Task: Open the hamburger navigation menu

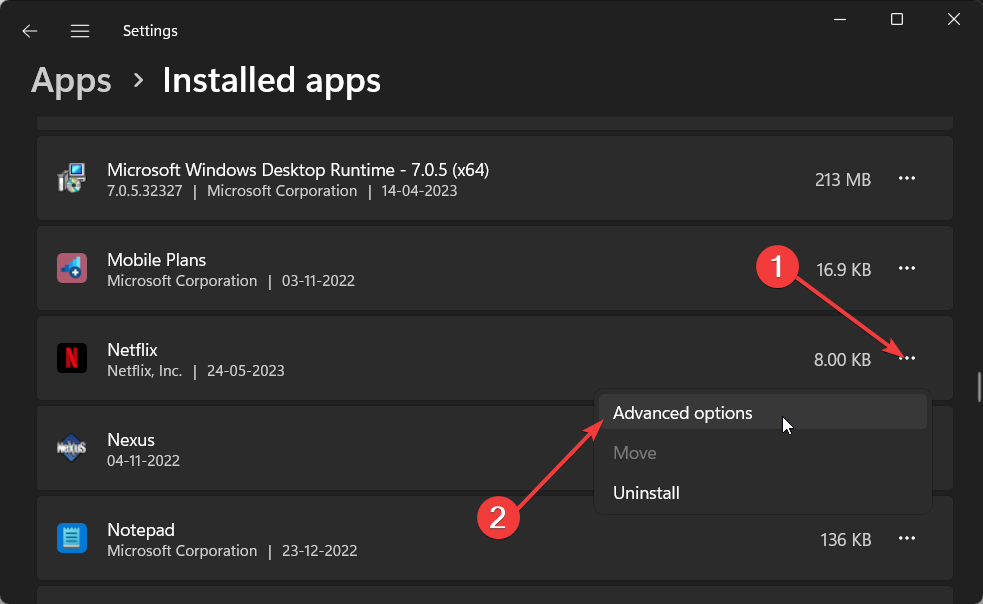Action: tap(80, 31)
